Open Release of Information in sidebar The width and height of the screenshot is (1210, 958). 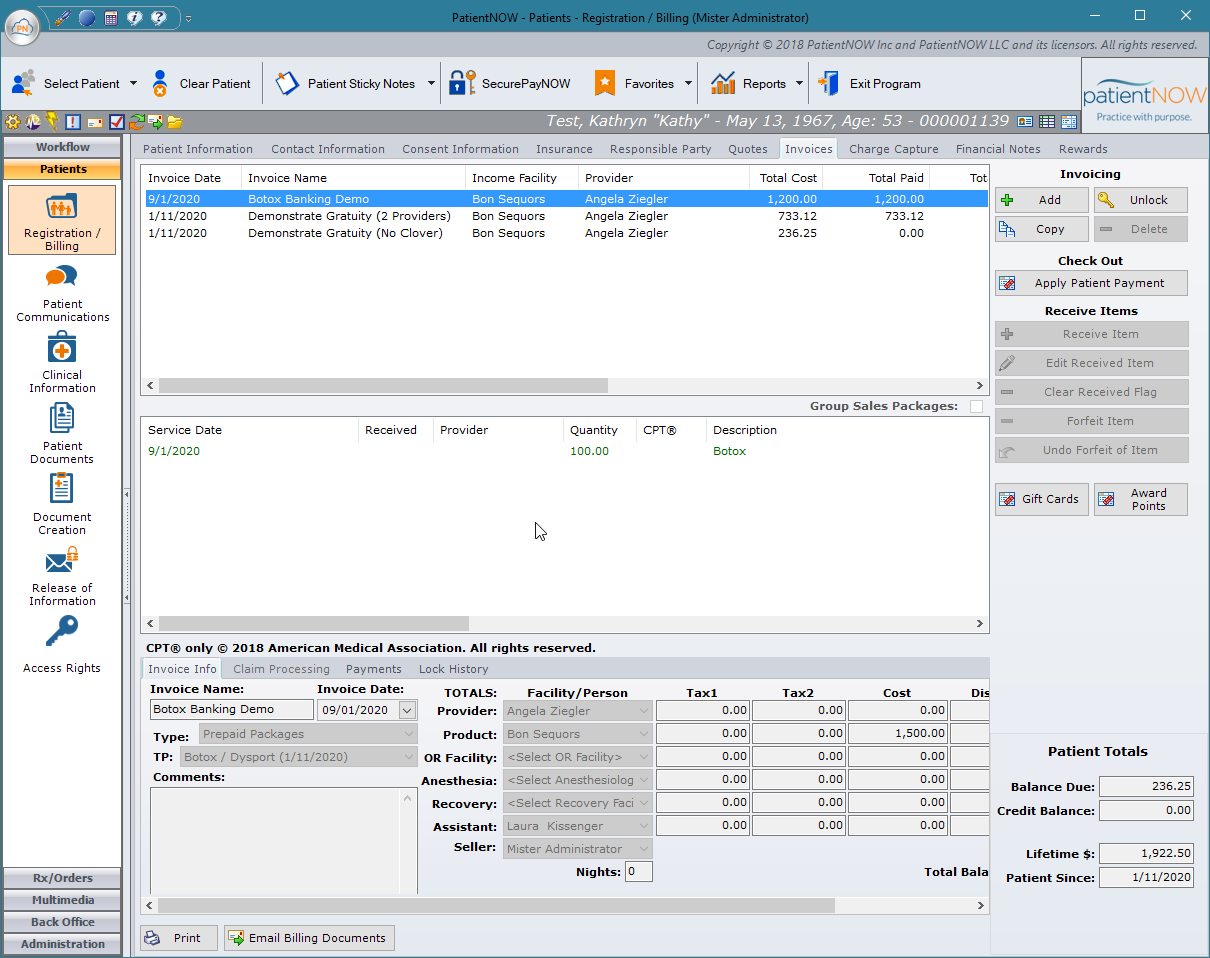click(x=62, y=577)
